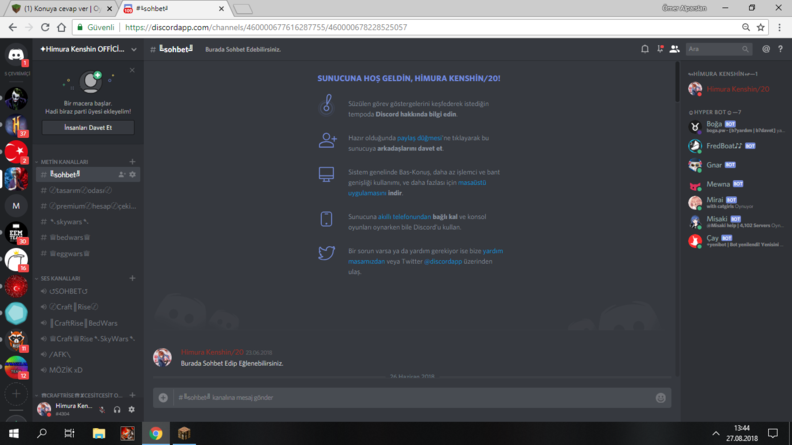
Task: Open the eggwars text channel
Action: (88, 254)
